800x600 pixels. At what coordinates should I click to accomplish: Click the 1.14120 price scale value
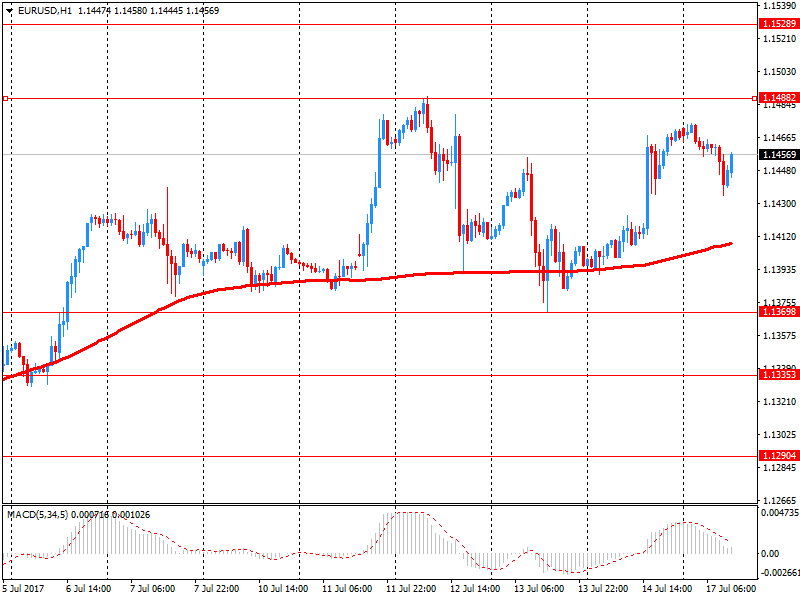click(780, 237)
